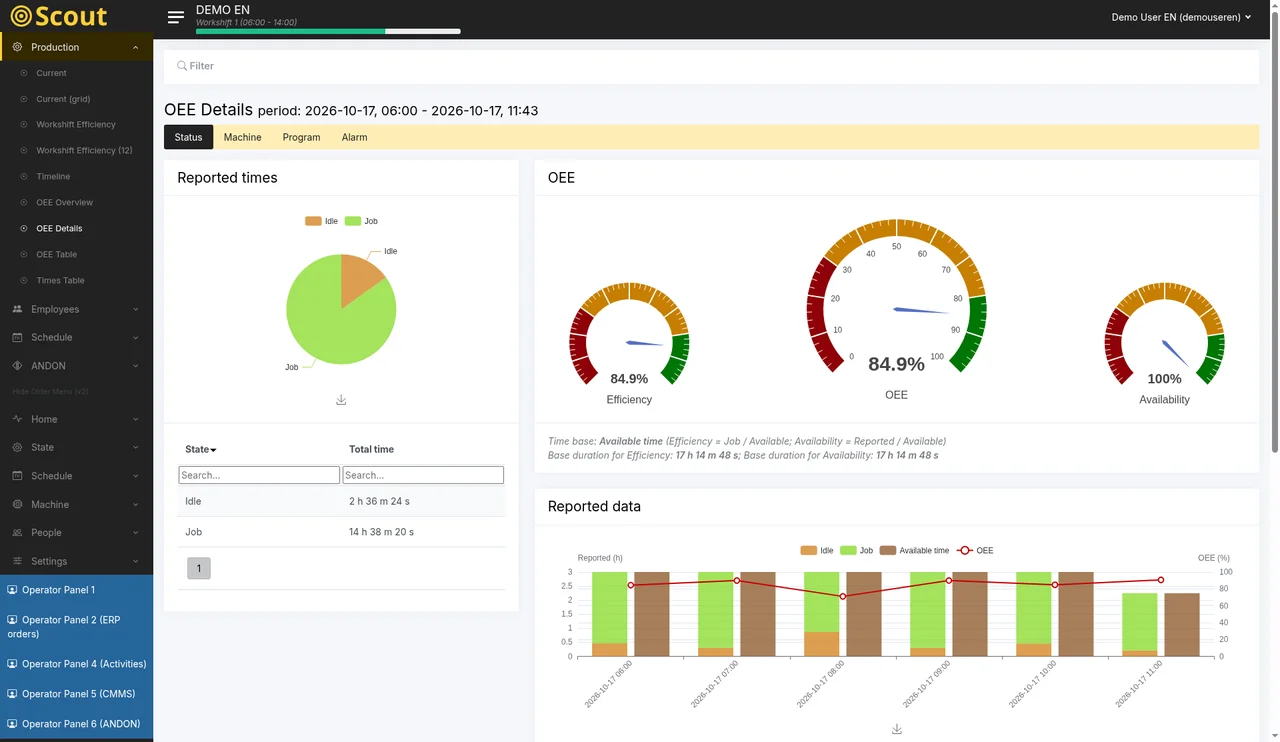Open the OEE Overview page
The image size is (1280, 742).
tap(64, 202)
